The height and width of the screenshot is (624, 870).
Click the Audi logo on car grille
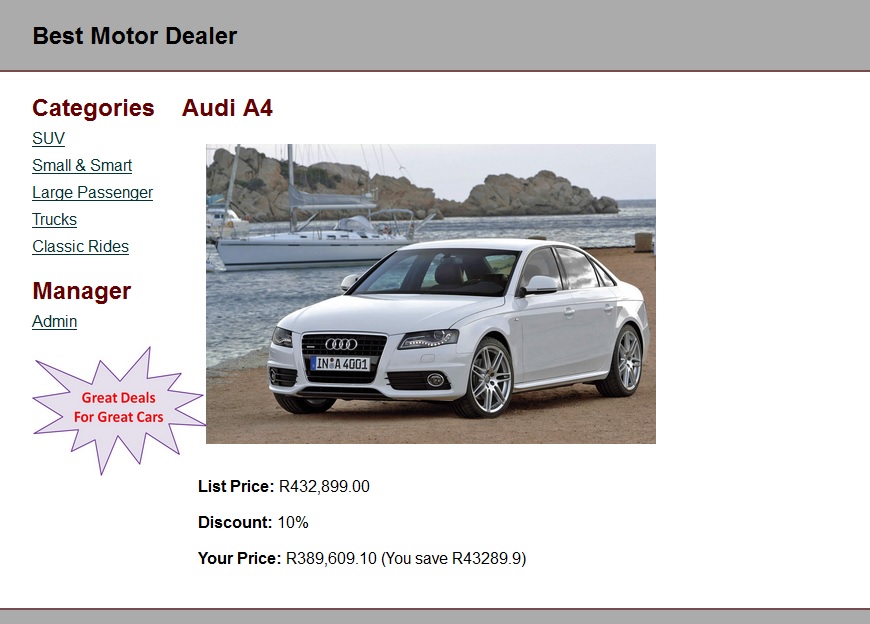[341, 344]
